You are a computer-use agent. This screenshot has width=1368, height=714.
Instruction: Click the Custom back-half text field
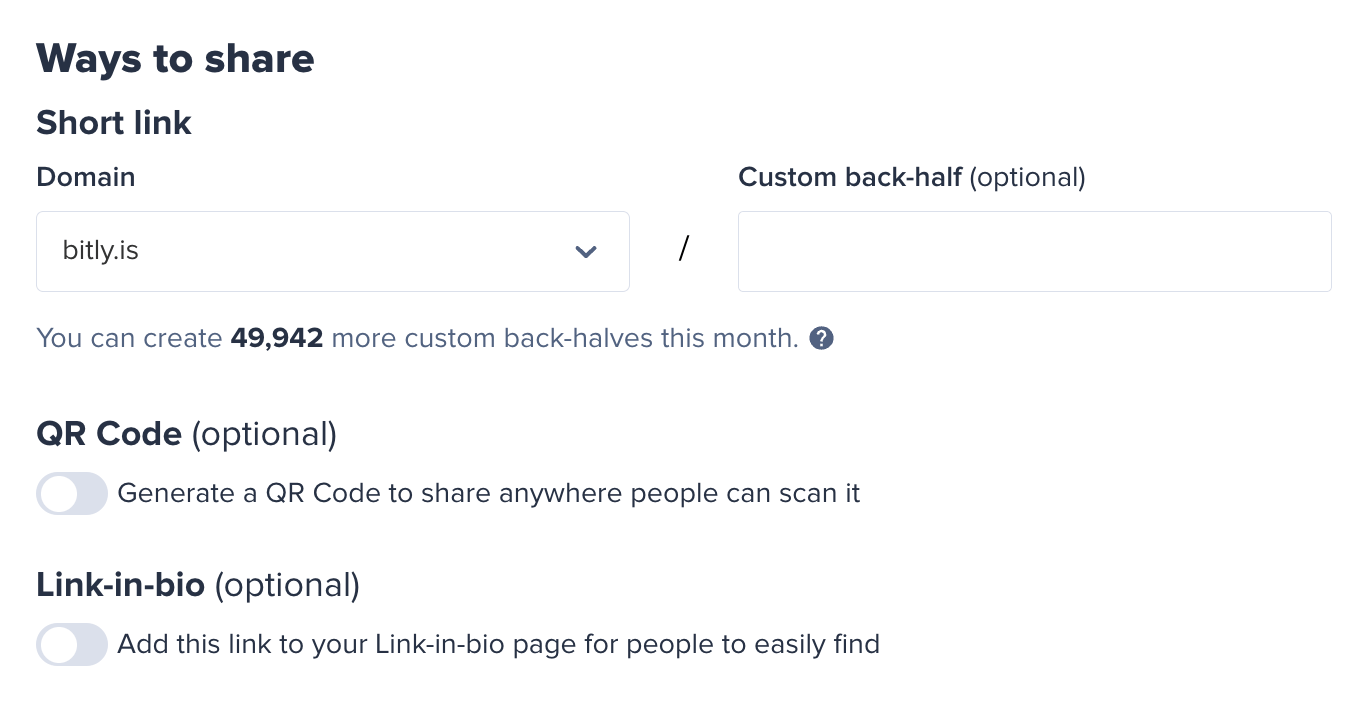[x=1034, y=251]
